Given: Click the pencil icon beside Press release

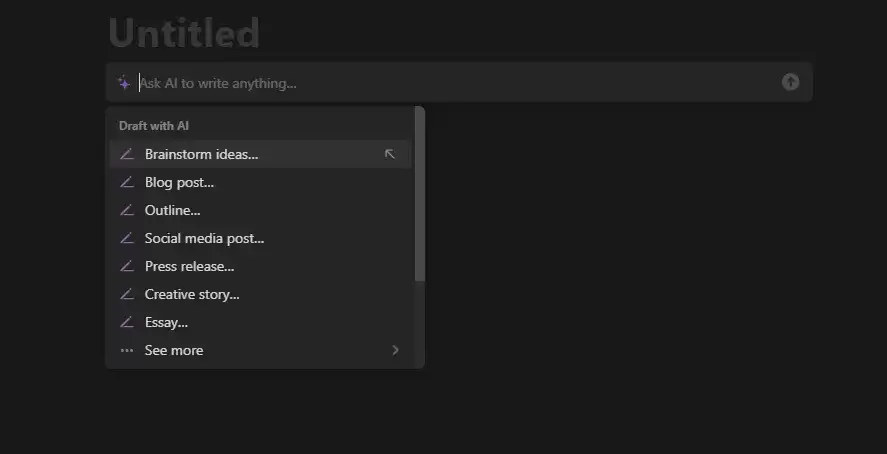Looking at the screenshot, I should [127, 266].
